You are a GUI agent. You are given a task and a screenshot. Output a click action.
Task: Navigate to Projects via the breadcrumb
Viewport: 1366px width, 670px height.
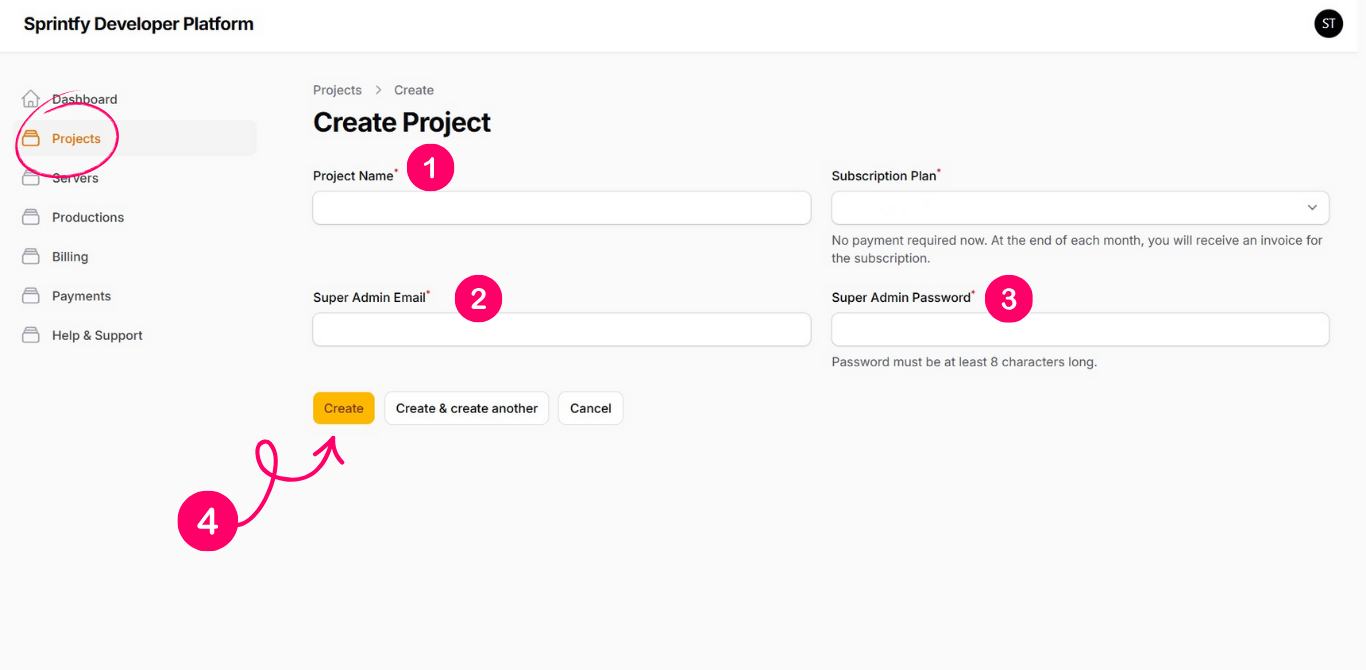337,89
